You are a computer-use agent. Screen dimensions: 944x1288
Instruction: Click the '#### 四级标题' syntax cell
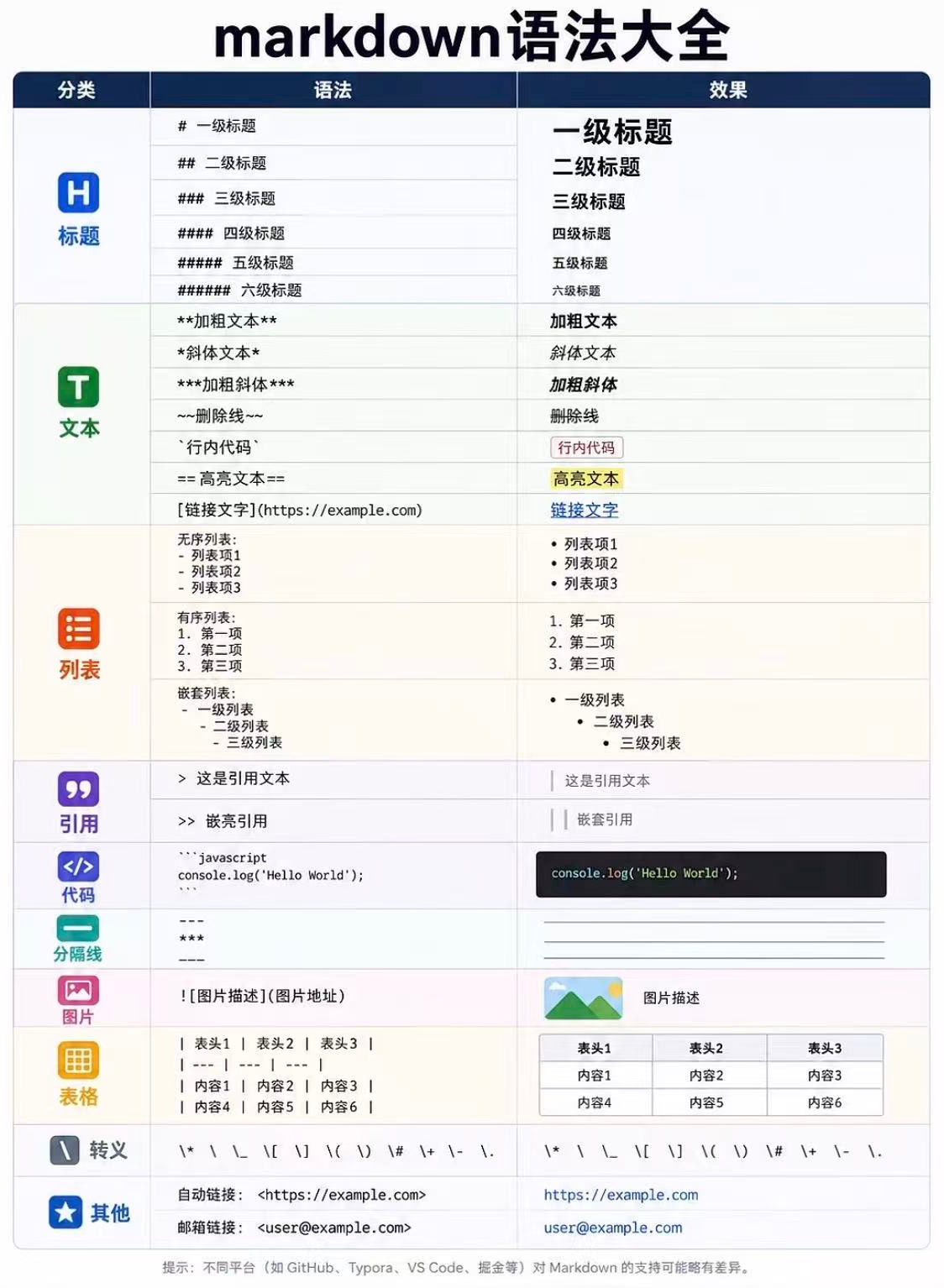(x=333, y=233)
